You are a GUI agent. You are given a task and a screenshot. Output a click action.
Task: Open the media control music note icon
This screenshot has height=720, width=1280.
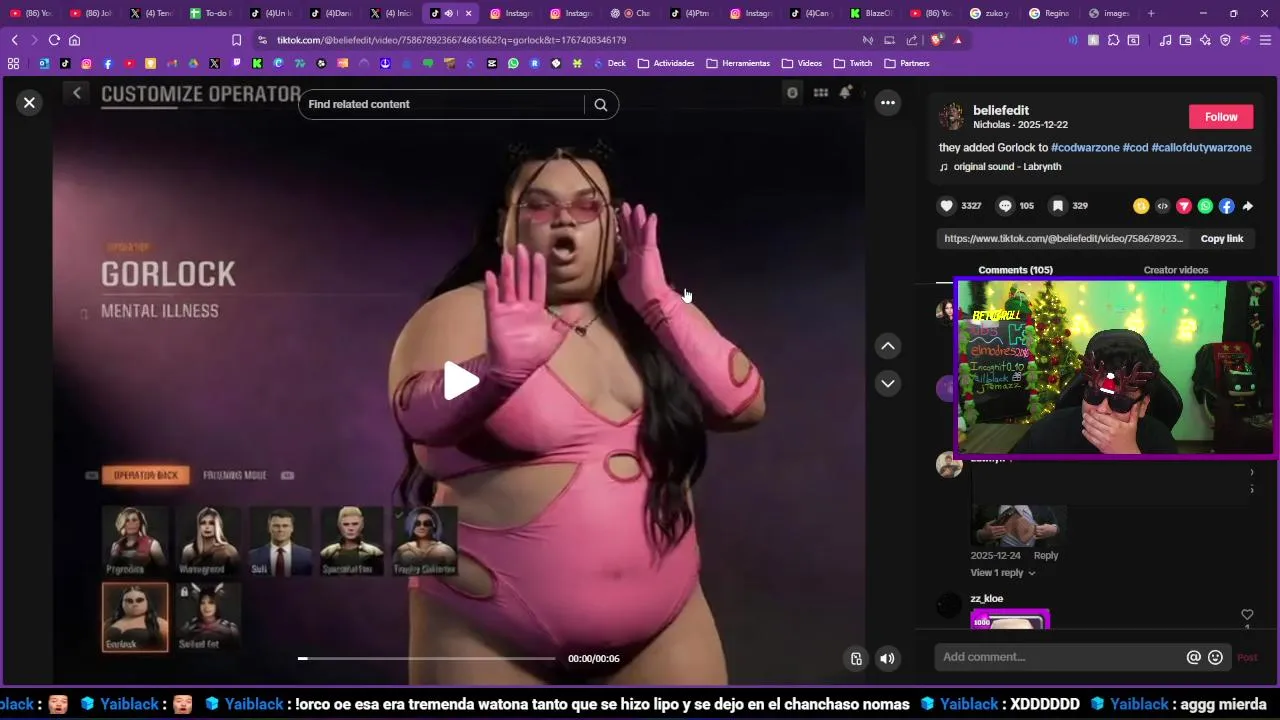(x=1165, y=40)
